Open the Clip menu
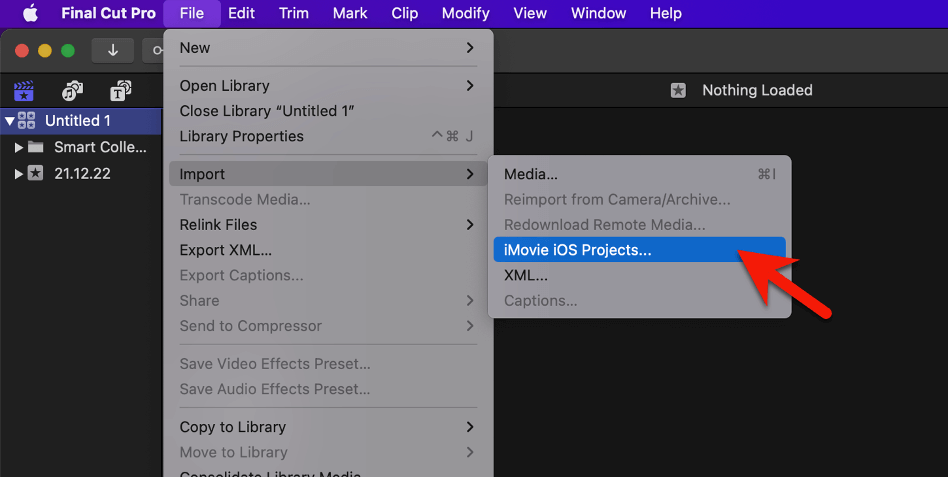The image size is (948, 478). (404, 13)
